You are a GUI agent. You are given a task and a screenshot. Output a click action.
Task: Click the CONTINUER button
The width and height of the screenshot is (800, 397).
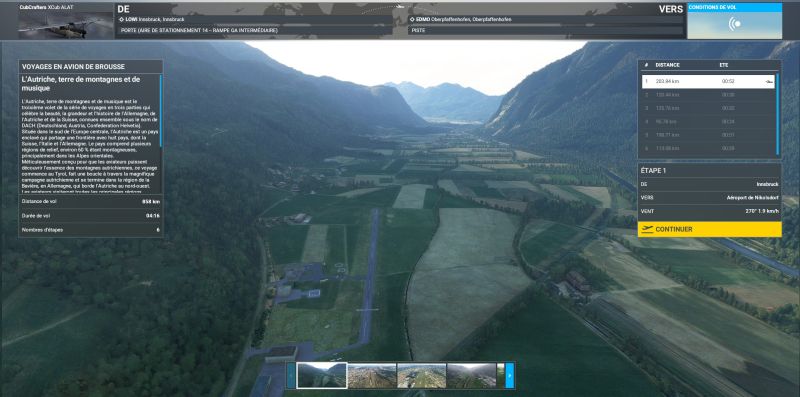pos(709,230)
